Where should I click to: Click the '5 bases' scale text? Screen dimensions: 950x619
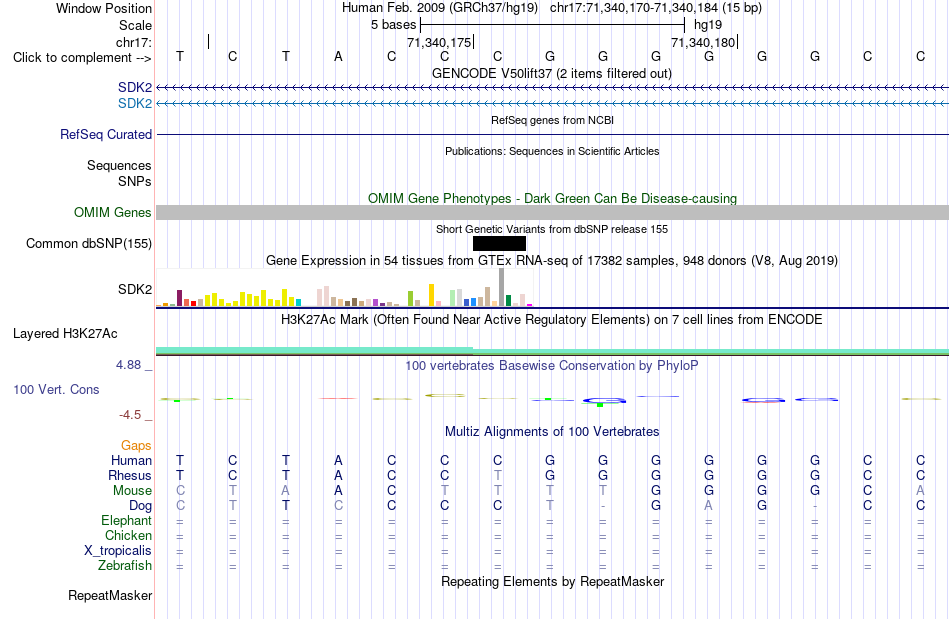393,25
